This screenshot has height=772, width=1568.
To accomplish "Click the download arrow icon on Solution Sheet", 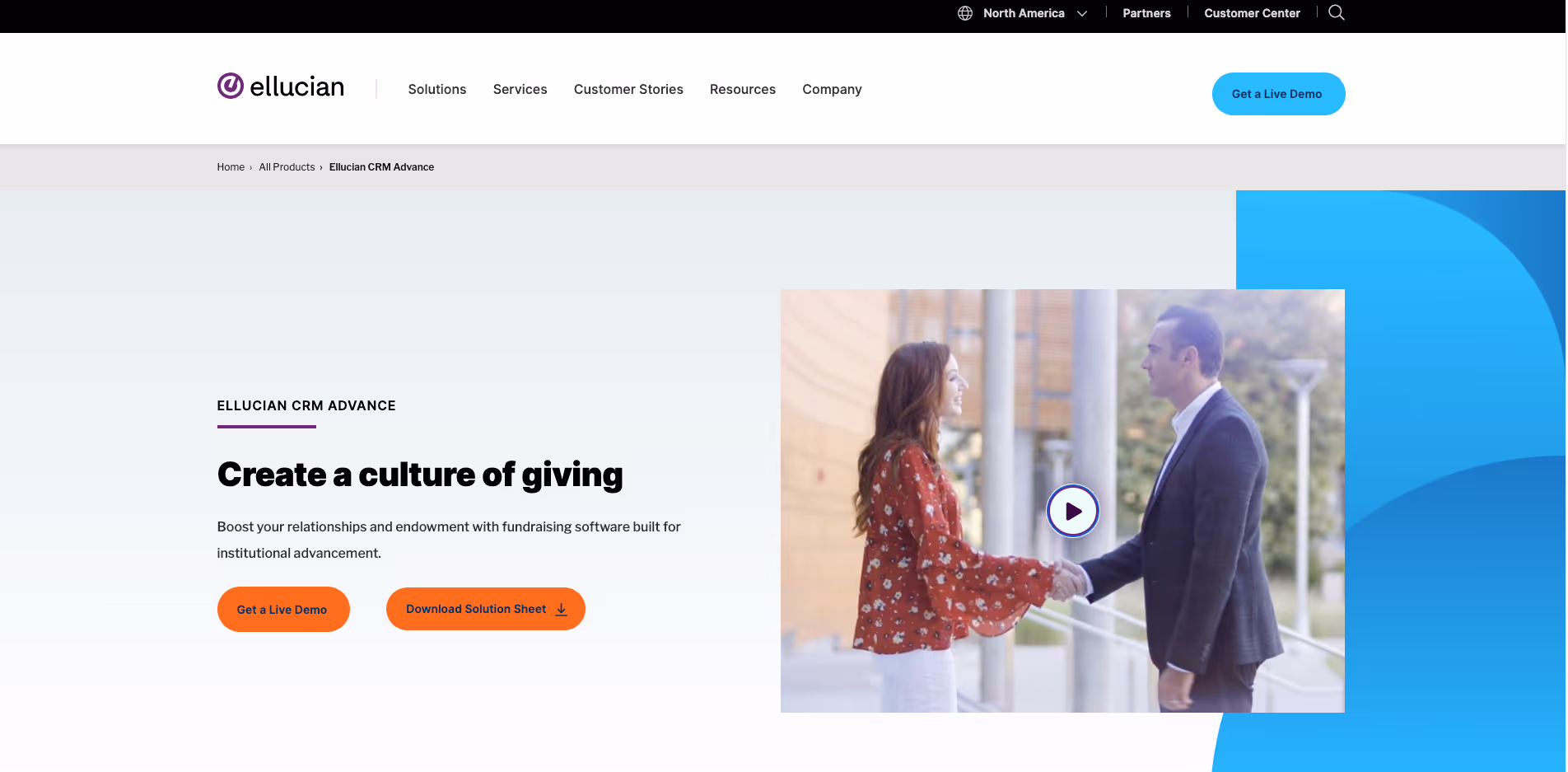I will pos(561,610).
